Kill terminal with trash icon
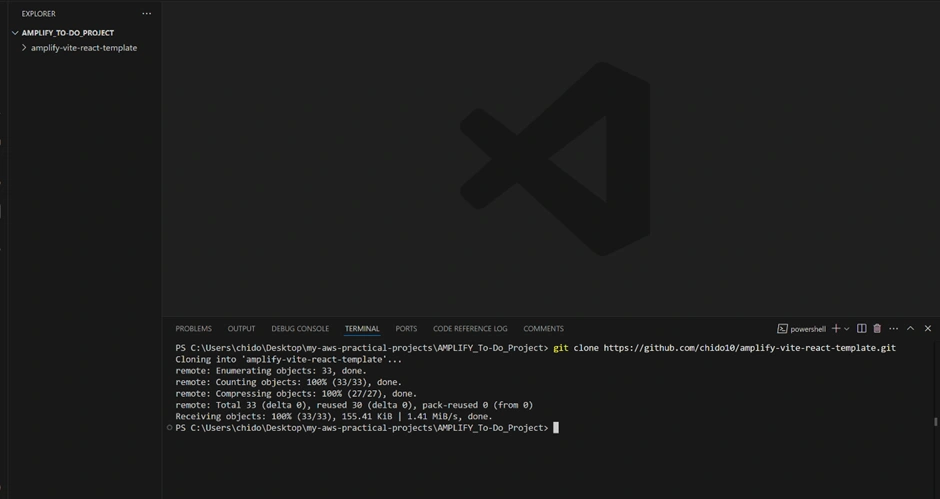940x499 pixels. point(877,329)
